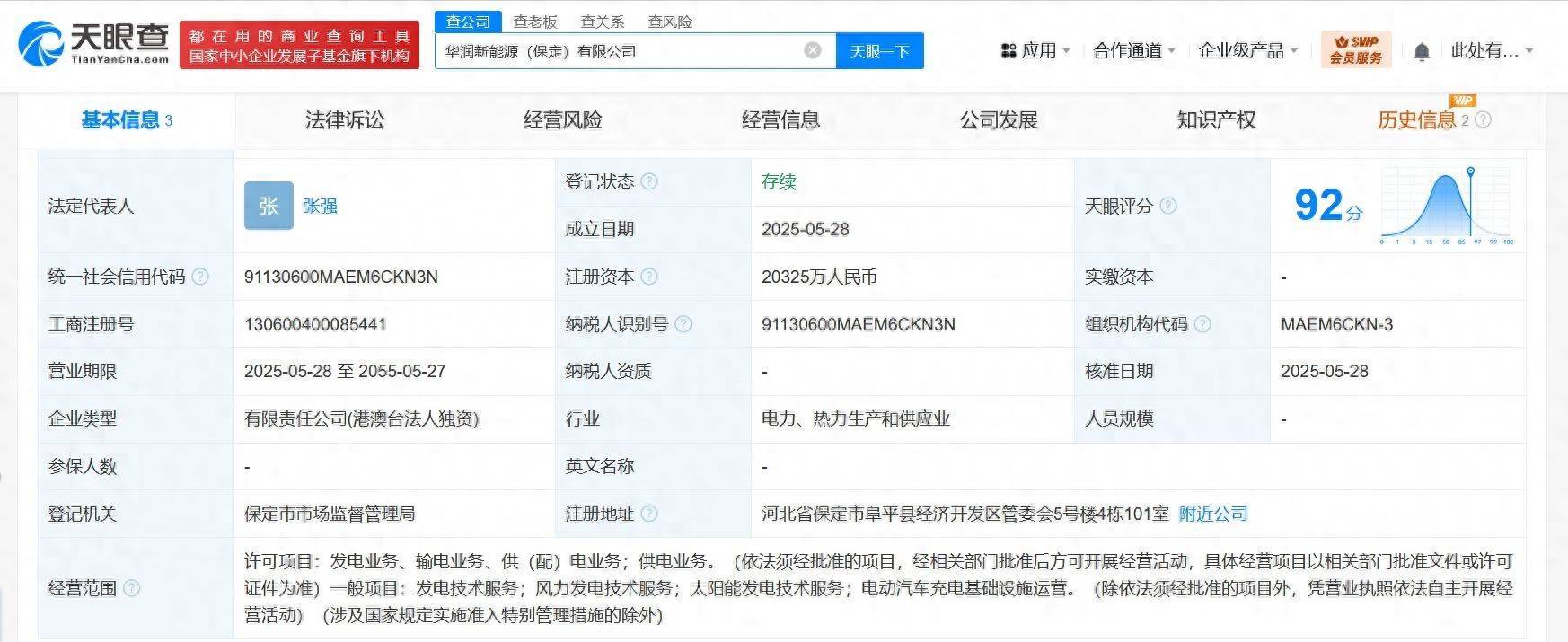Screen dimensions: 1568x642
Task: Click help icon next to 登记状态
Action: click(649, 182)
